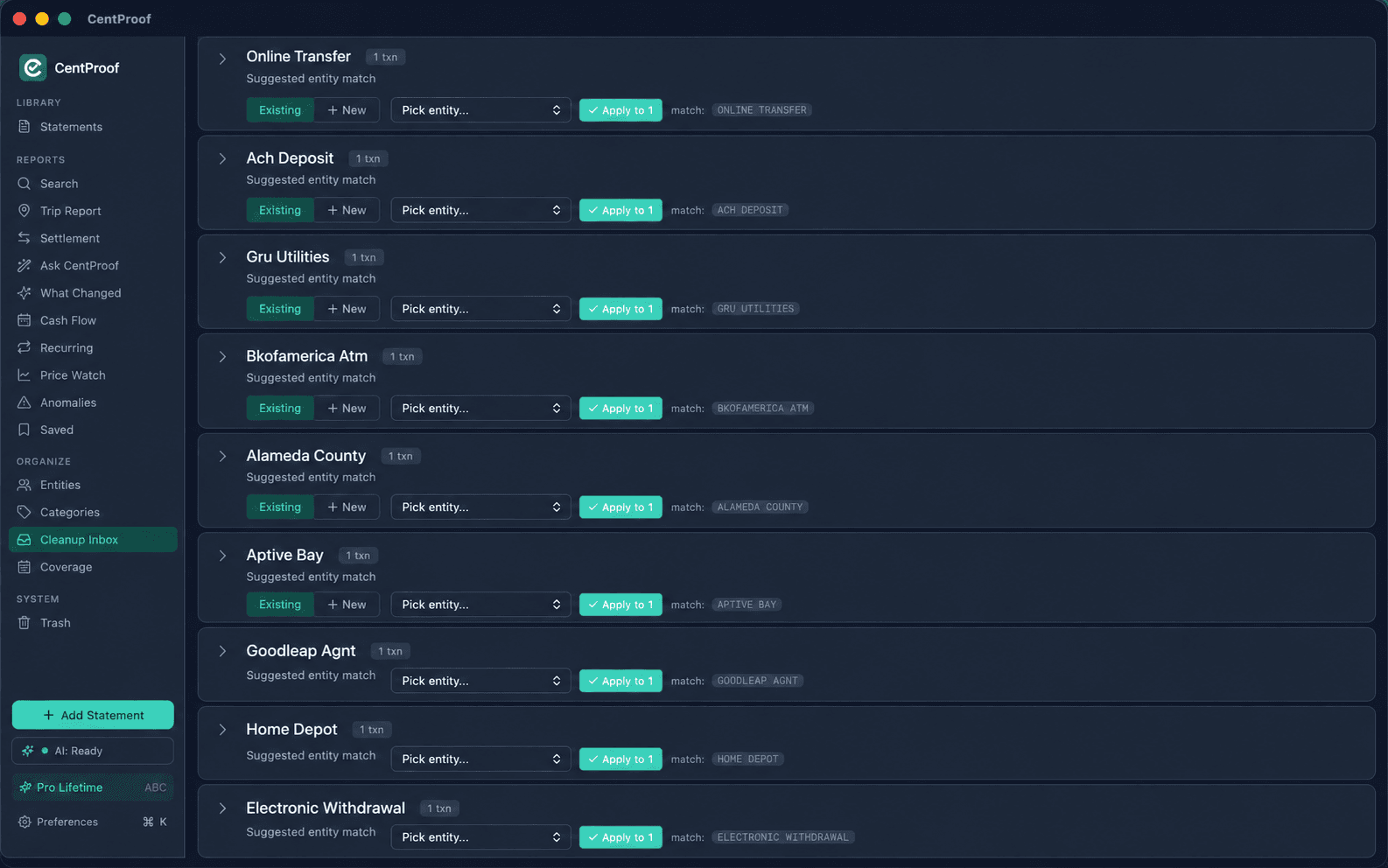Click the Trash bin icon

point(25,623)
